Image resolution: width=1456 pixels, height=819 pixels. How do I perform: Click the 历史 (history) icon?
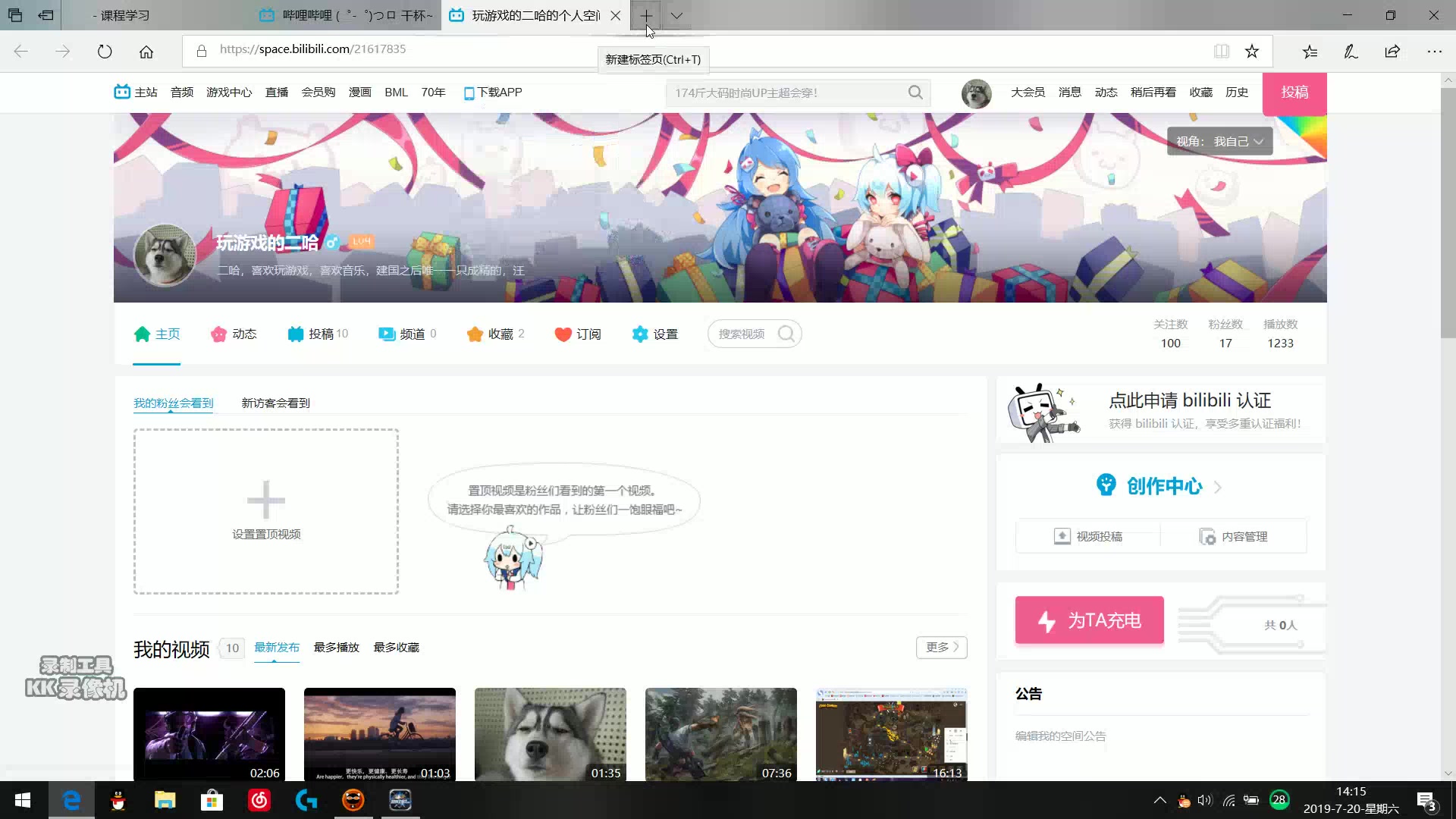tap(1237, 92)
